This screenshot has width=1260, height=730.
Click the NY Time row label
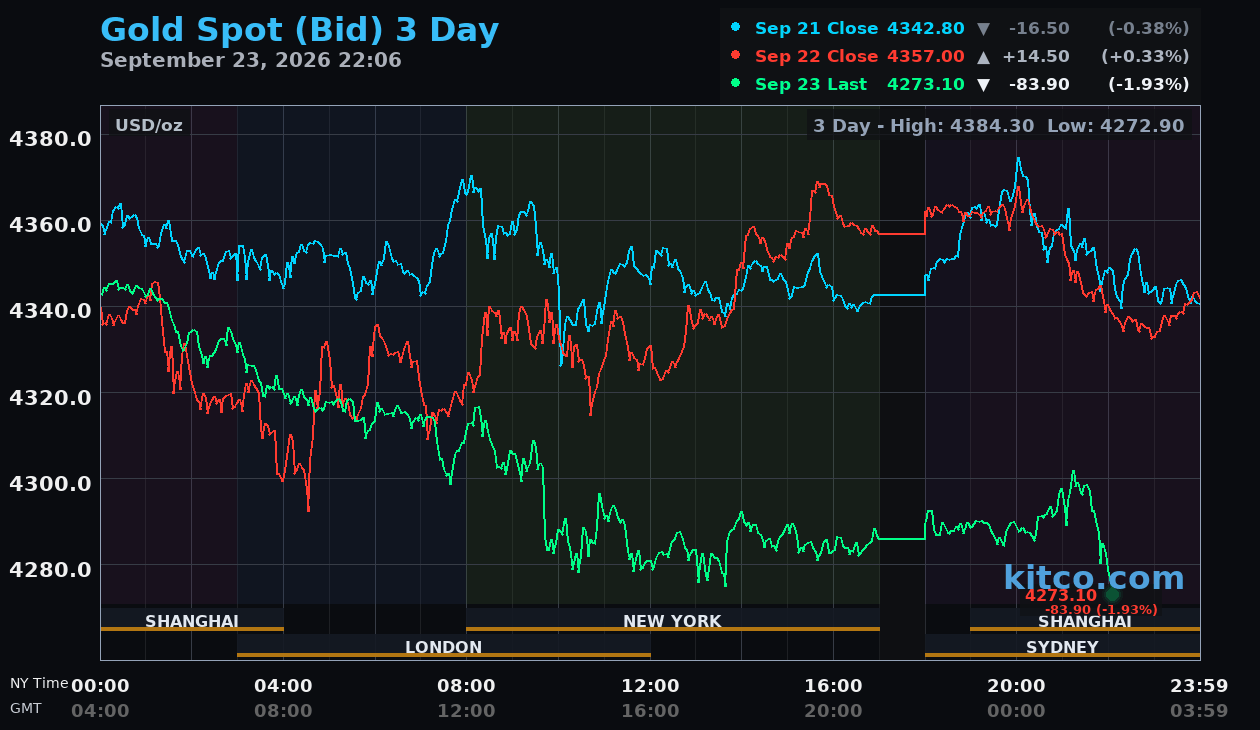pos(39,683)
